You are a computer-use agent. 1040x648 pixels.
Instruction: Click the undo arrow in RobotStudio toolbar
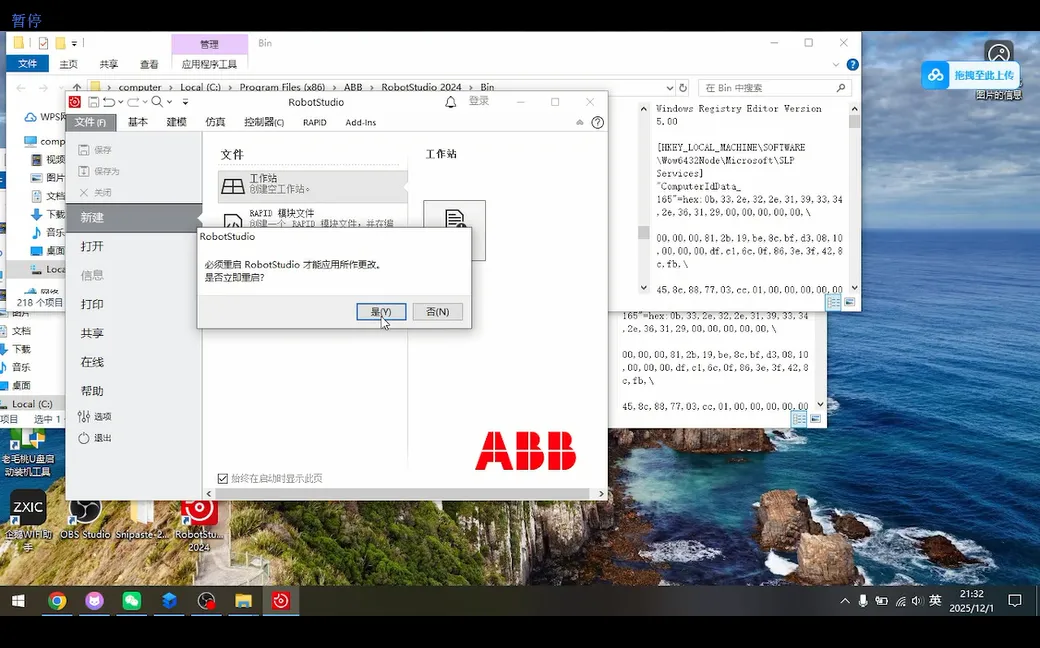click(109, 101)
